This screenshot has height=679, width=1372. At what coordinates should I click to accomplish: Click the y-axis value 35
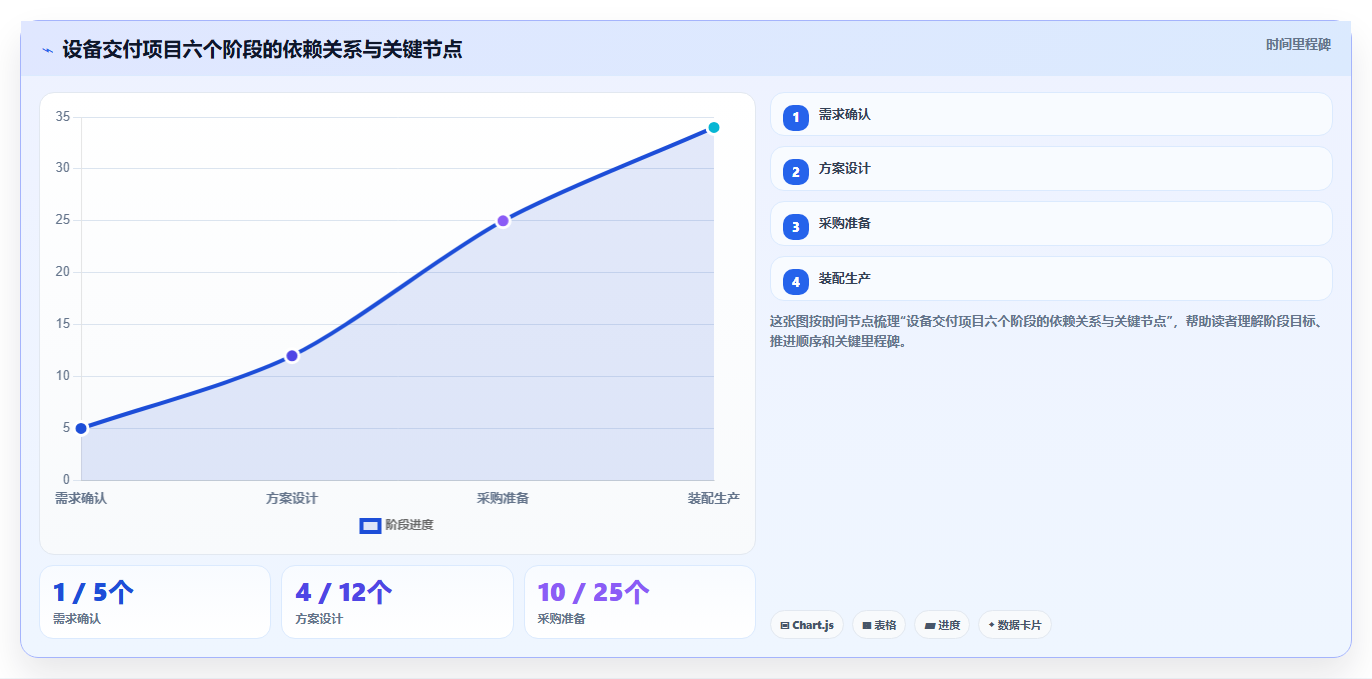[x=63, y=117]
